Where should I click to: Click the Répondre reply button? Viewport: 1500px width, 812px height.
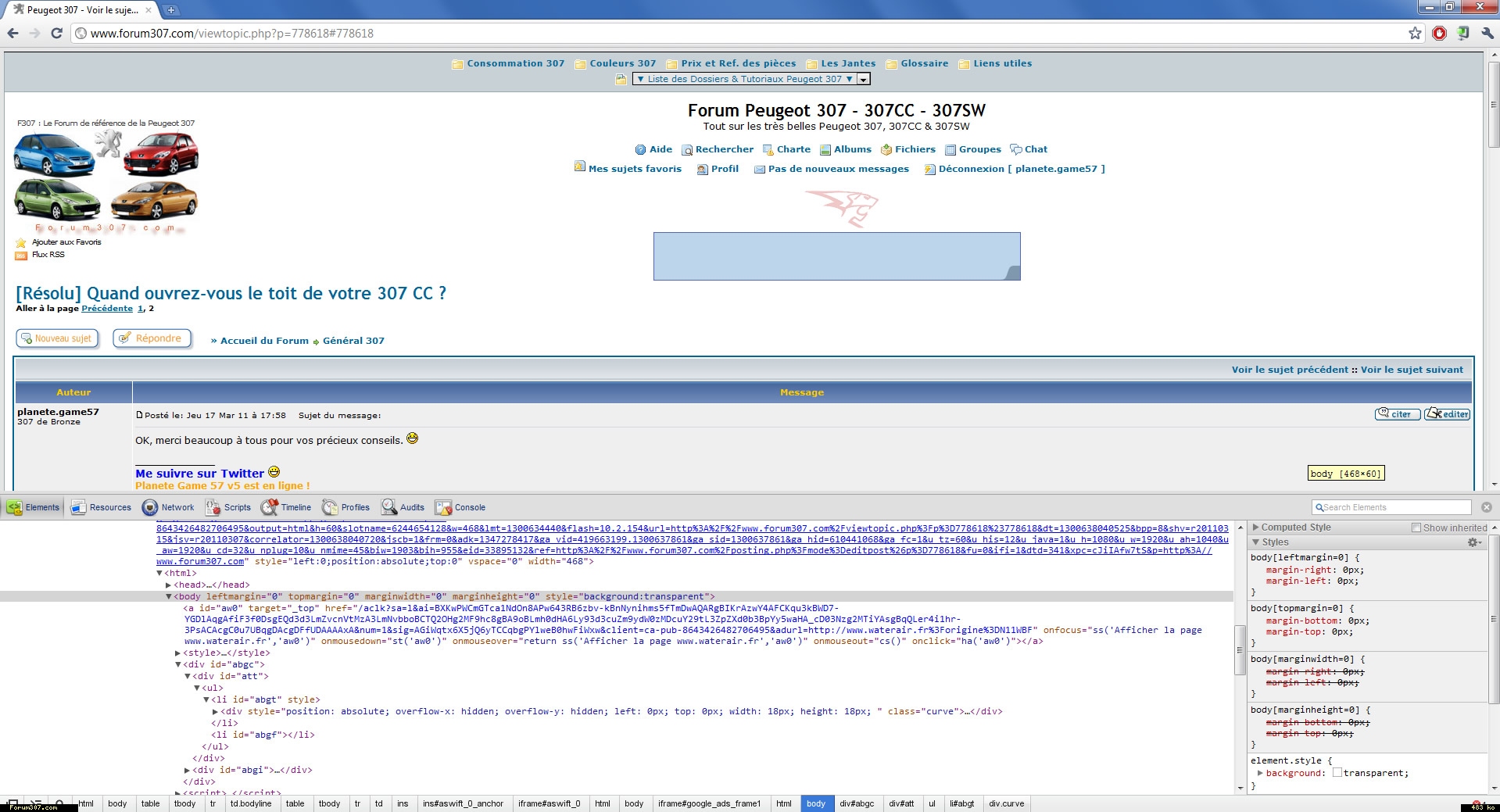pyautogui.click(x=152, y=338)
